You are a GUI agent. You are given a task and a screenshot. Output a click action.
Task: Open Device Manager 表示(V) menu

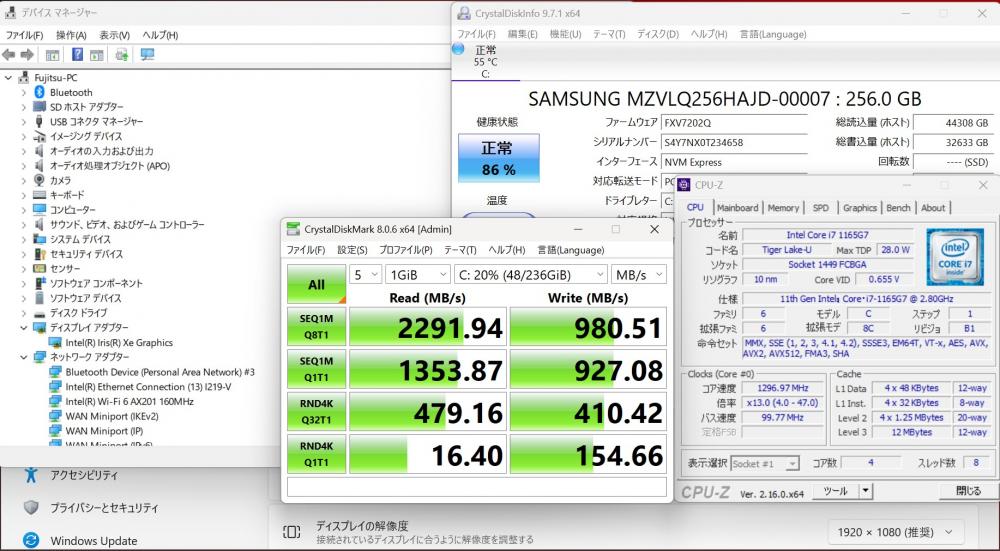(x=114, y=35)
